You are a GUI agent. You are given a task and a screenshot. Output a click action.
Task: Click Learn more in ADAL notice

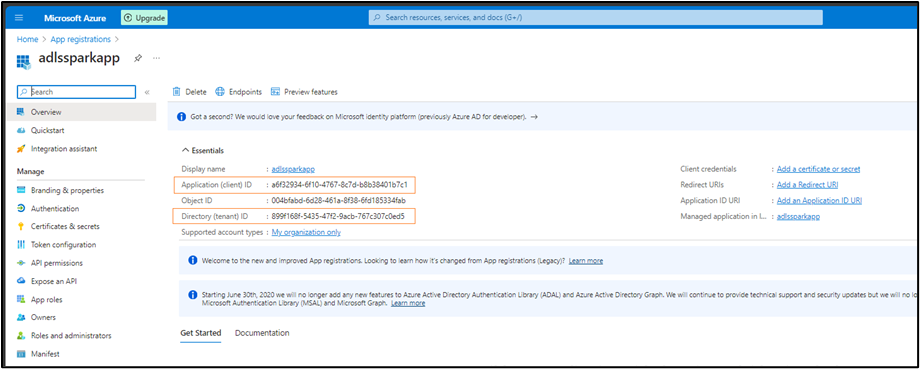[408, 303]
